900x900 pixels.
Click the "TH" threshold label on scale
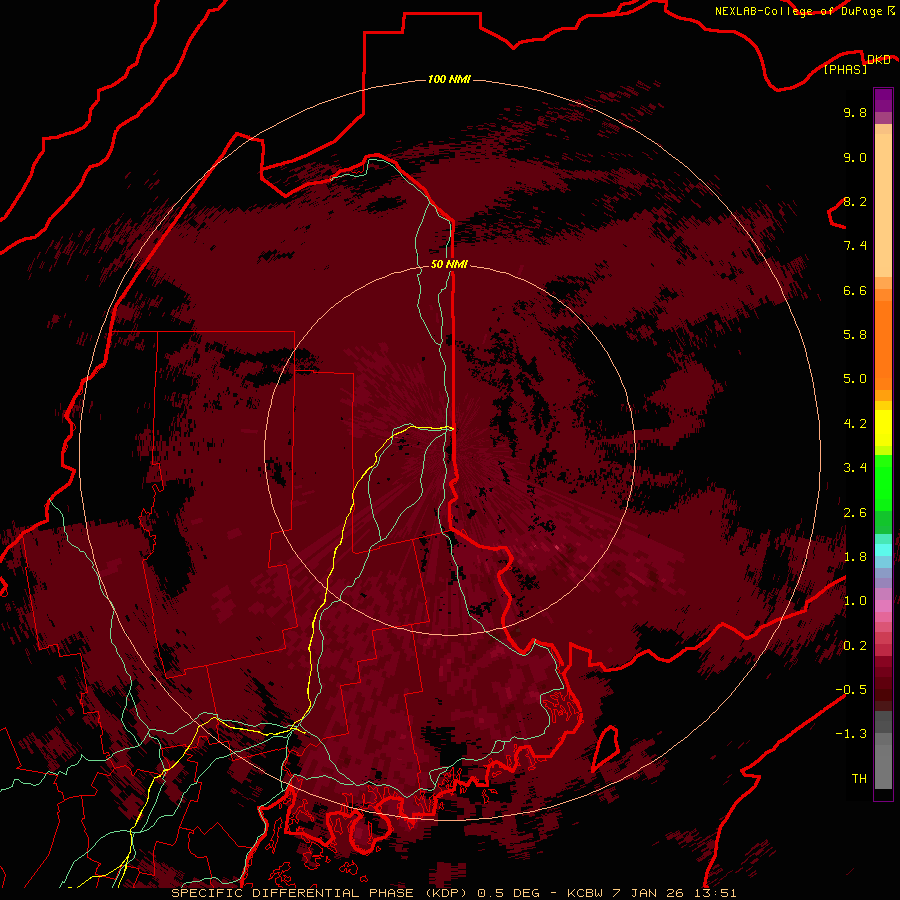[859, 778]
